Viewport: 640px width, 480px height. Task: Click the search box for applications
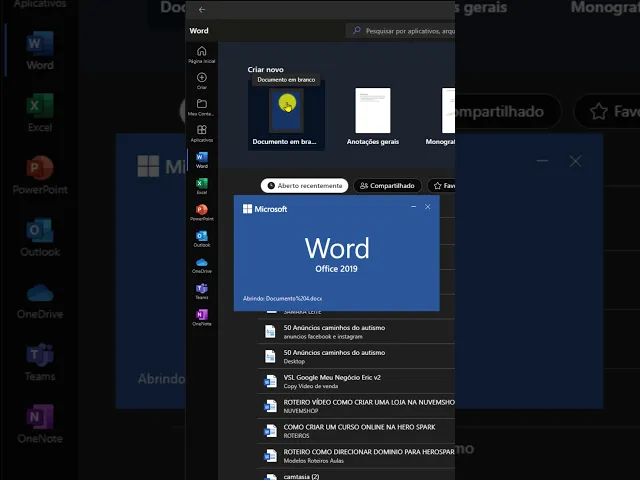pyautogui.click(x=402, y=31)
